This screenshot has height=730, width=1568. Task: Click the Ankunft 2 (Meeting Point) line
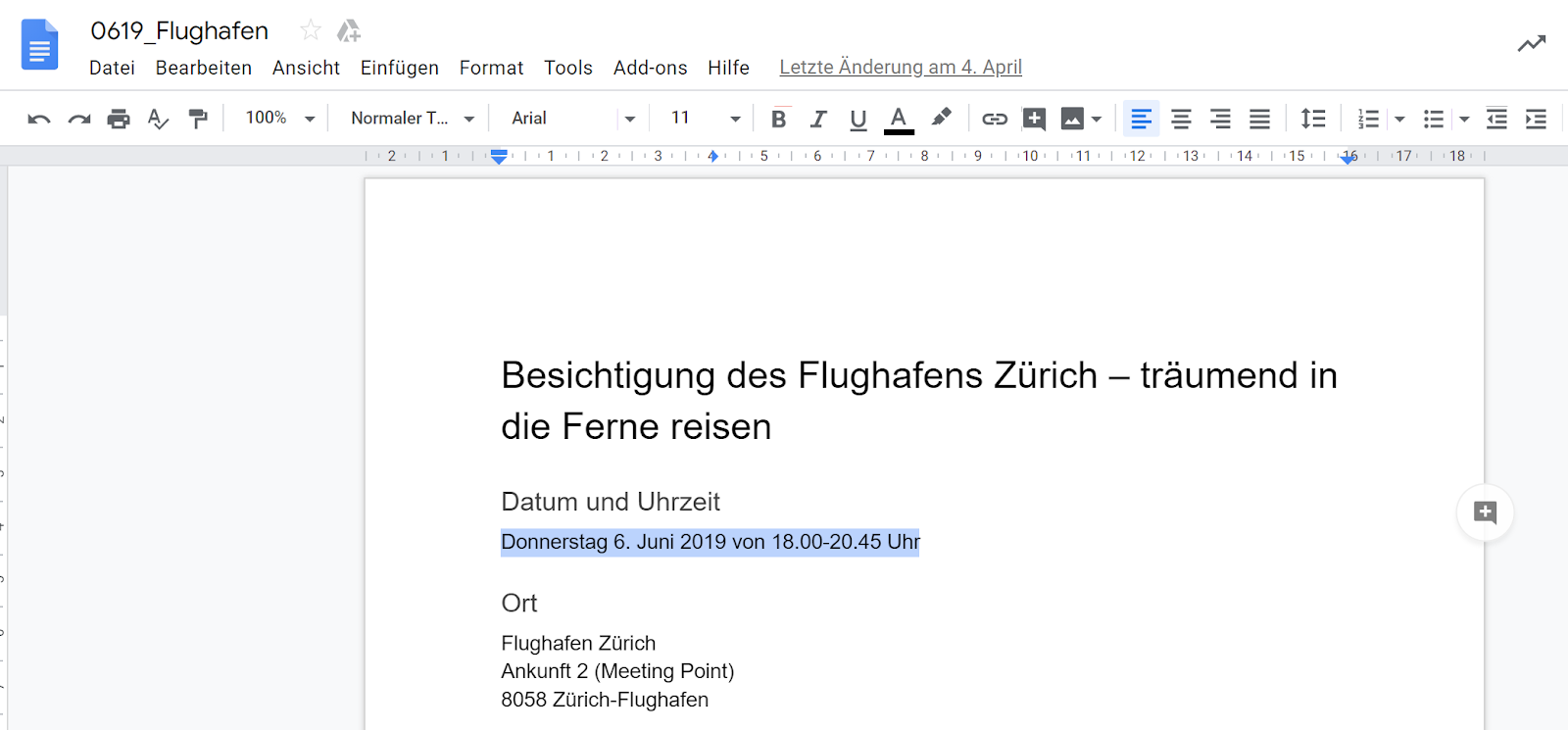(617, 671)
